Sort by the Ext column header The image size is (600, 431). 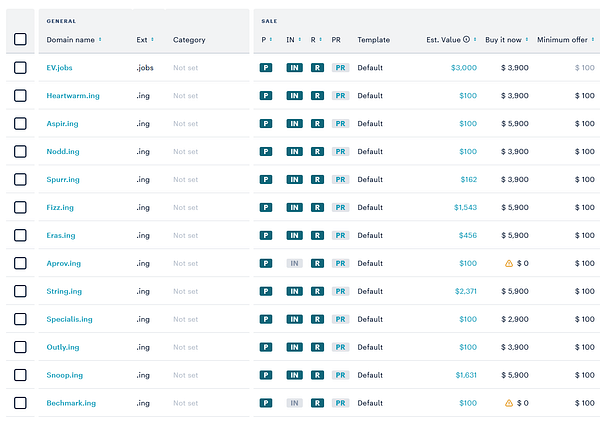[x=145, y=40]
